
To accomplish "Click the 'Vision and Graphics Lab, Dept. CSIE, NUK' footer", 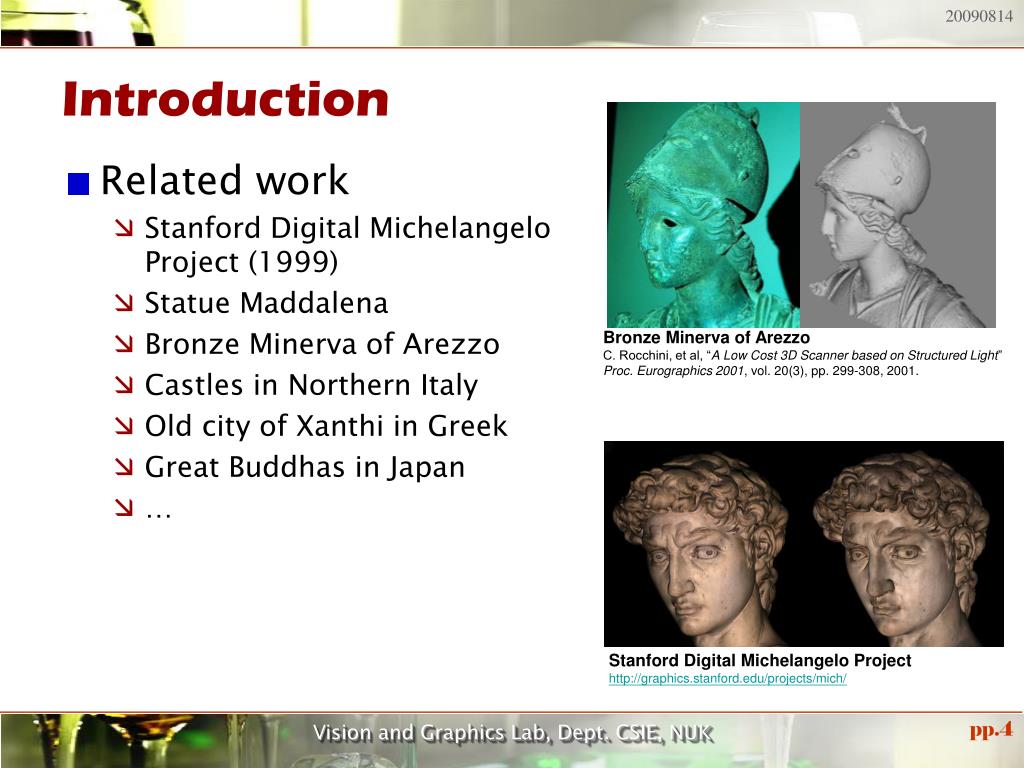I will coord(513,733).
